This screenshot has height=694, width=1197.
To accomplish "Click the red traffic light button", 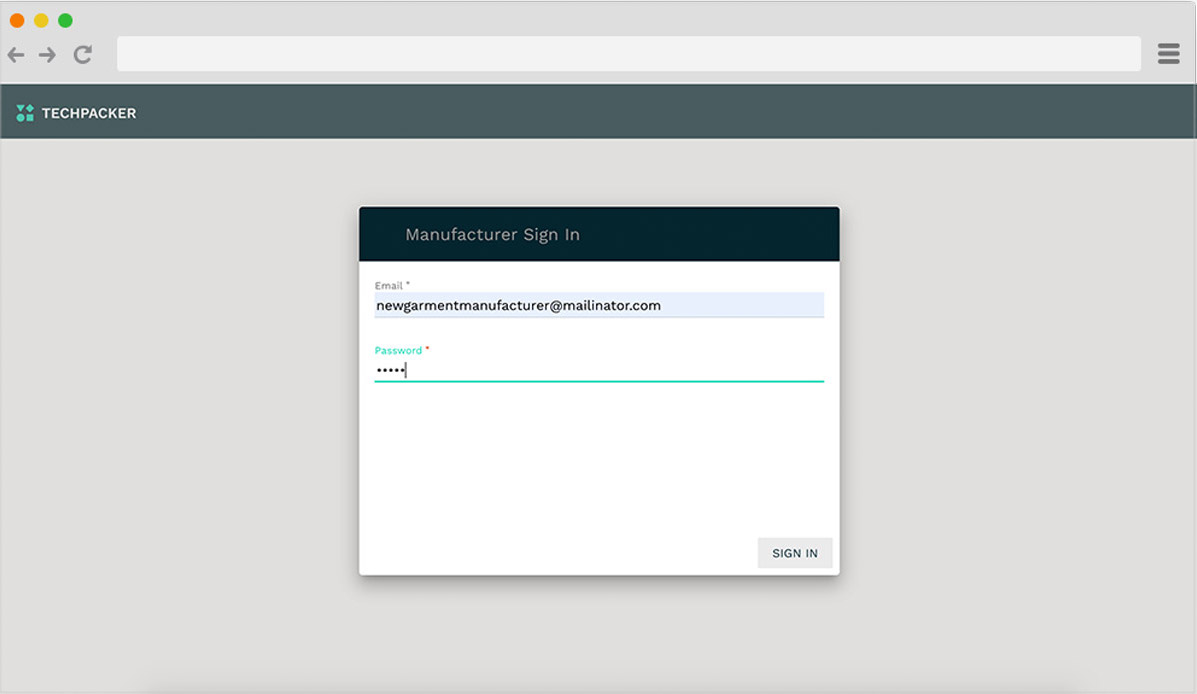I will tap(16, 18).
